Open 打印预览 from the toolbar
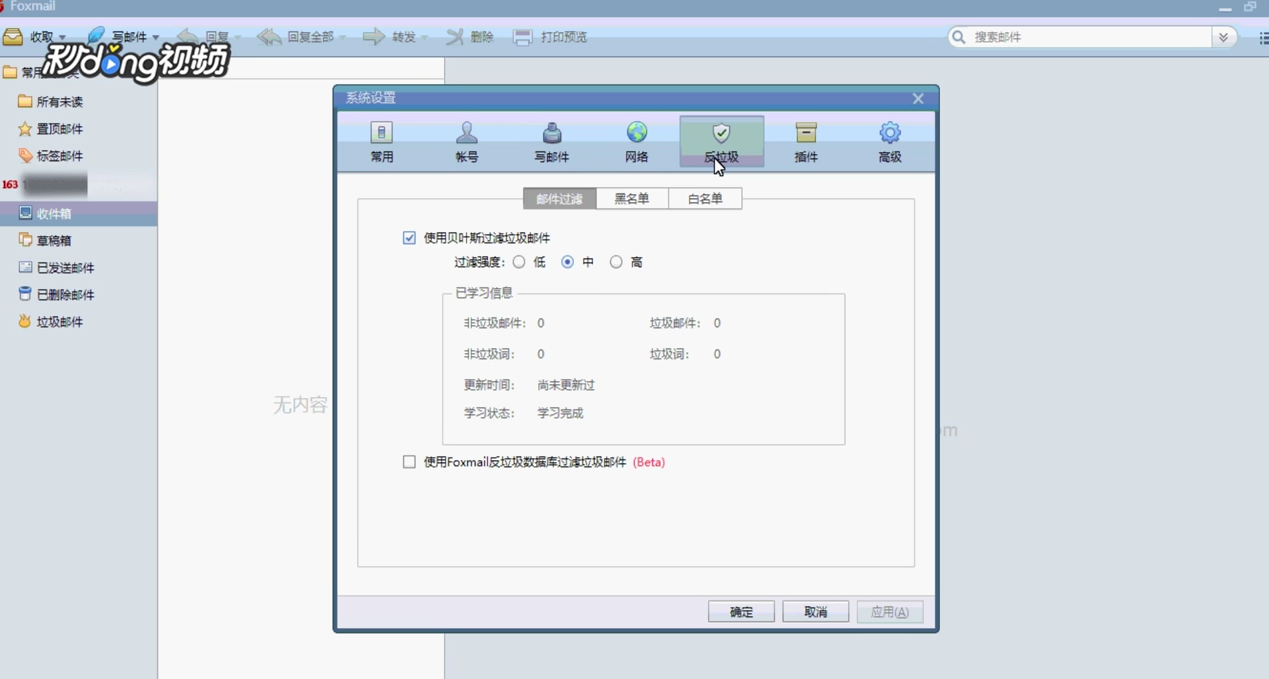 [x=544, y=37]
